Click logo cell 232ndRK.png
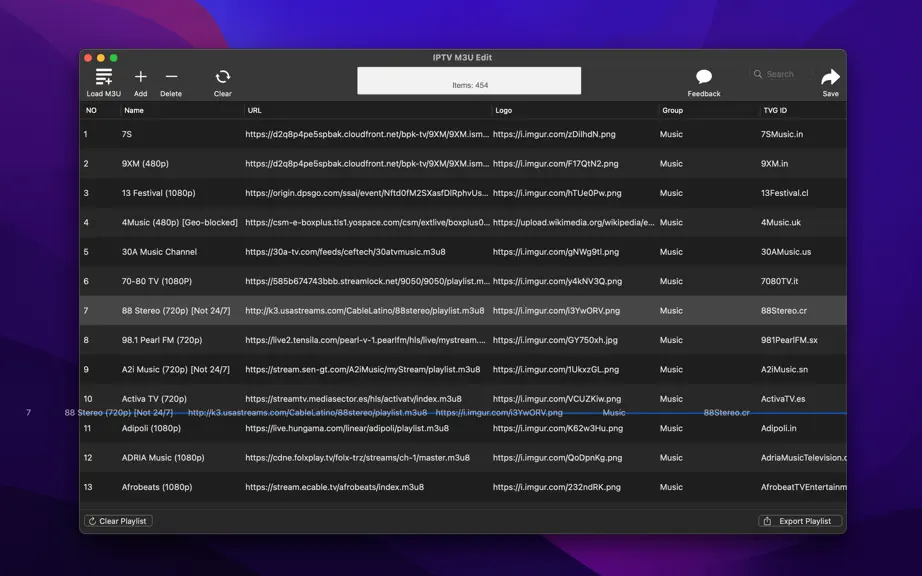The height and width of the screenshot is (576, 922). pyautogui.click(x=557, y=487)
